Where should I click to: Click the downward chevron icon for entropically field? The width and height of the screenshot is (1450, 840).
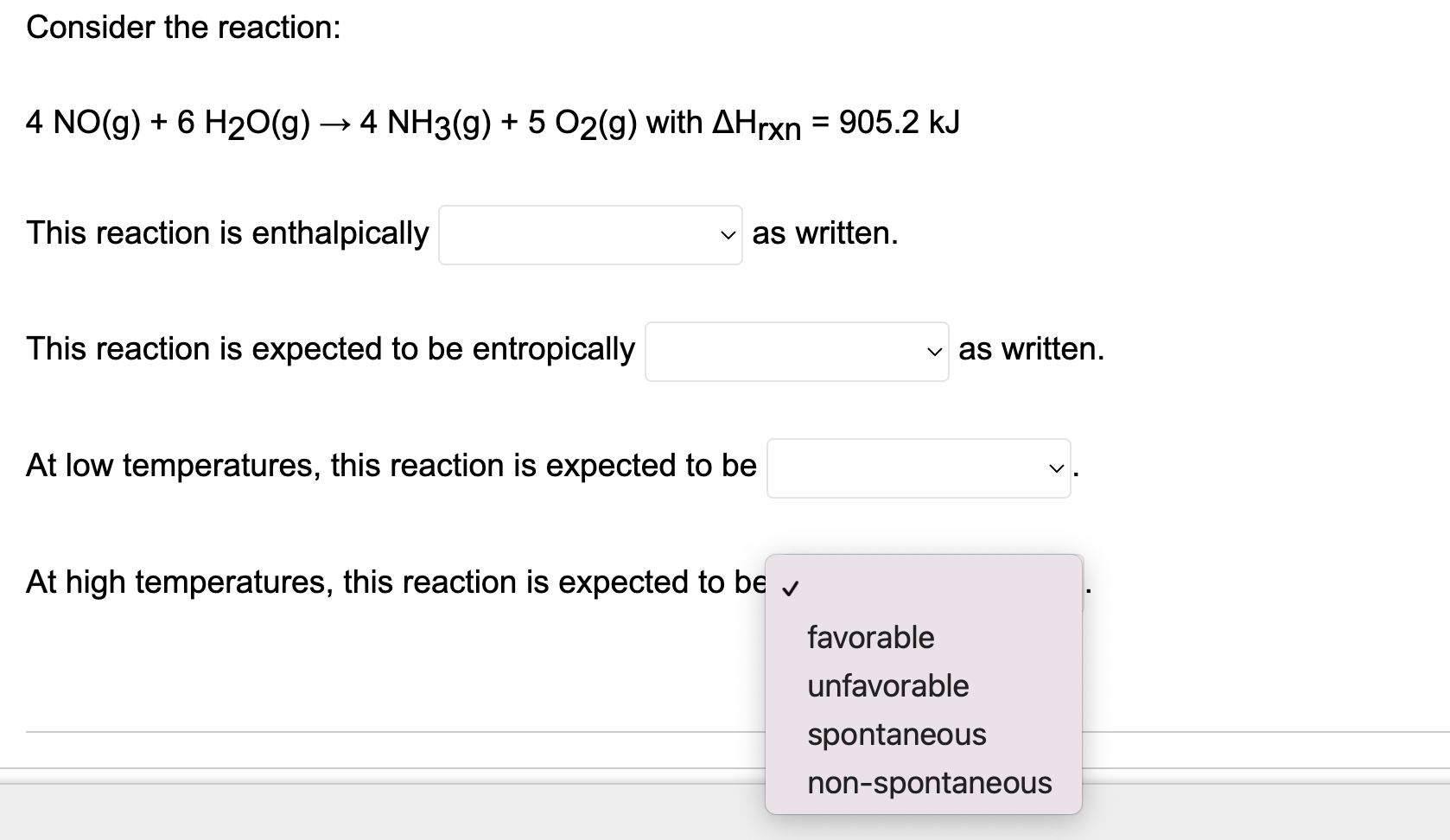[x=932, y=351]
